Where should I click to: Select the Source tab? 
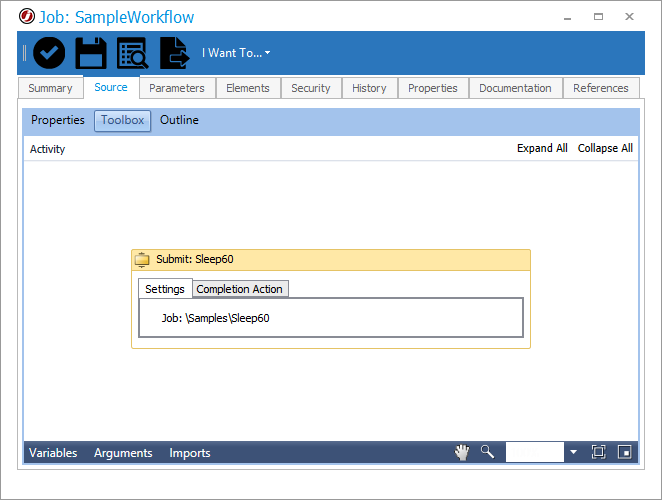point(111,87)
